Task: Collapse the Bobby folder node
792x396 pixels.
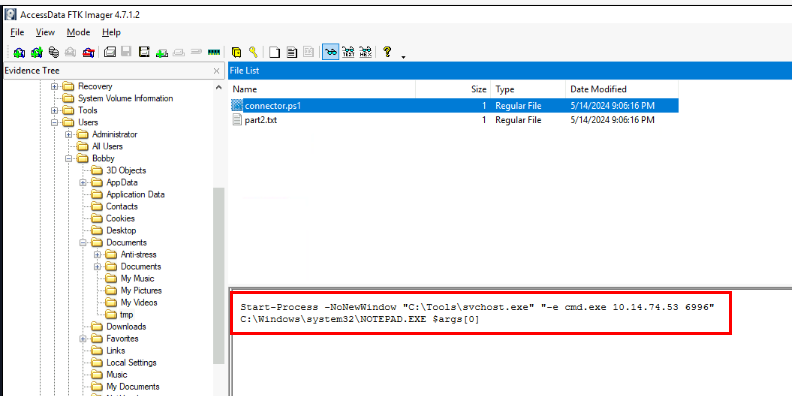Action: pyautogui.click(x=69, y=159)
